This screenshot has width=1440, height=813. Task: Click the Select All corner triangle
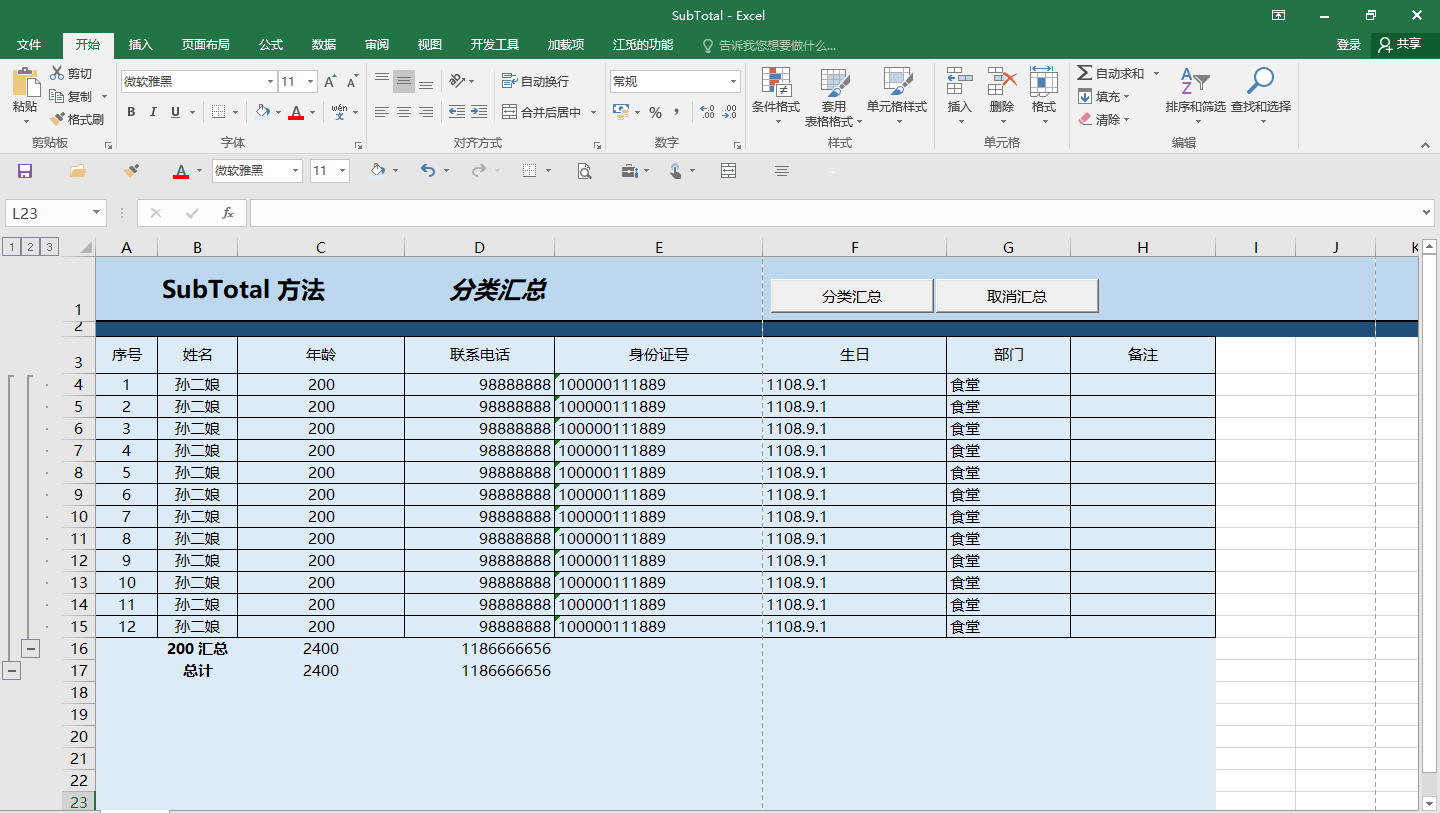pos(86,248)
